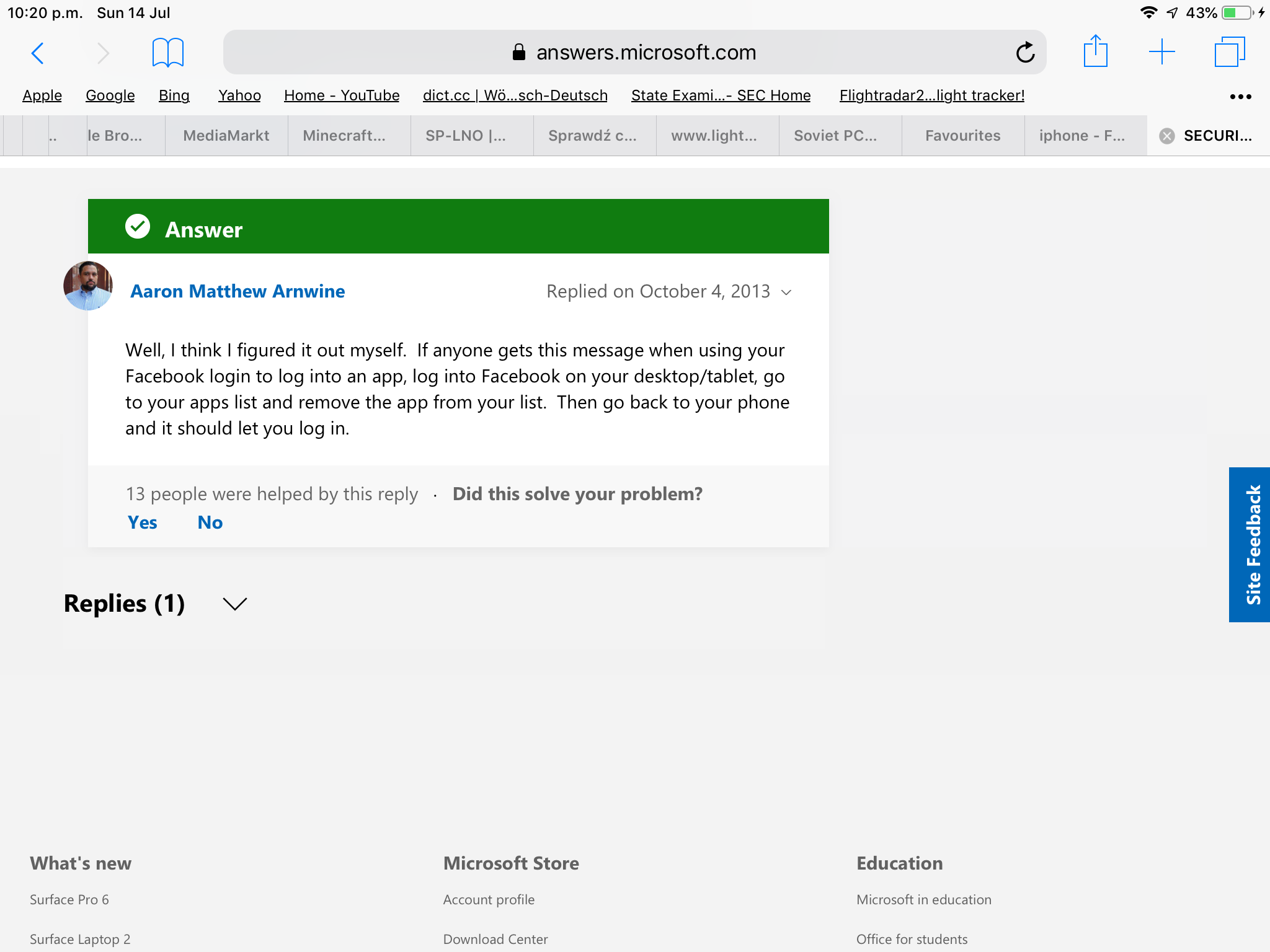This screenshot has height=952, width=1270.
Task: Open the Surface Pro 6 footer link
Action: [69, 899]
